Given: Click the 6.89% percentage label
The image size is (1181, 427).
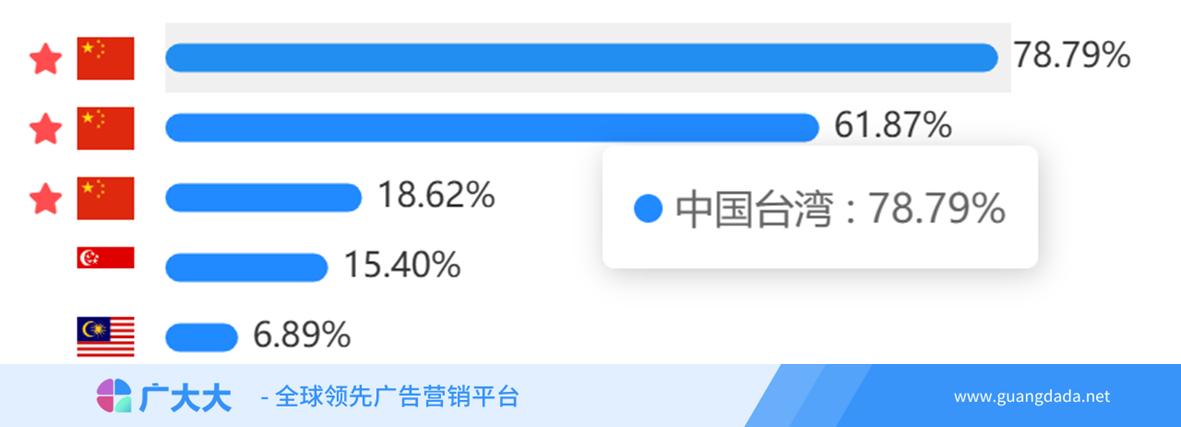Looking at the screenshot, I should (x=301, y=335).
